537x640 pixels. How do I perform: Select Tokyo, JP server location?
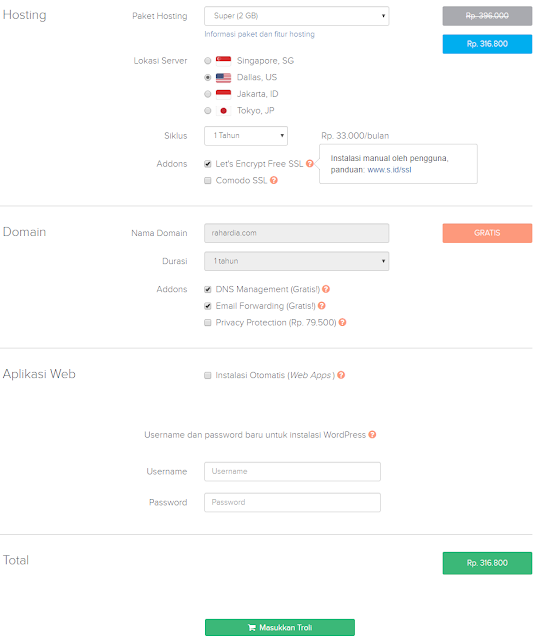[208, 111]
